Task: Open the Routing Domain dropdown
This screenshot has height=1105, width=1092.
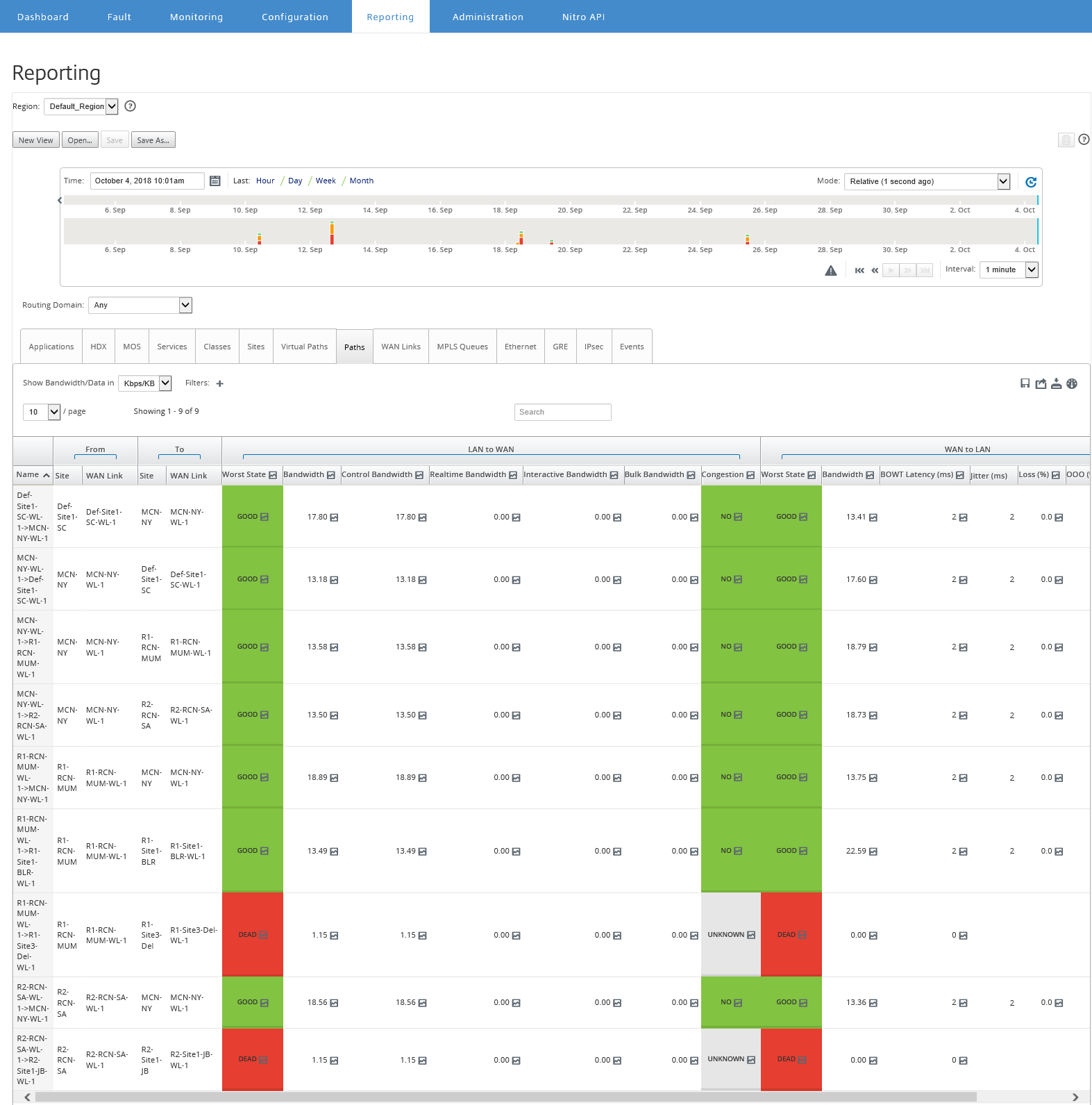Action: coord(140,305)
